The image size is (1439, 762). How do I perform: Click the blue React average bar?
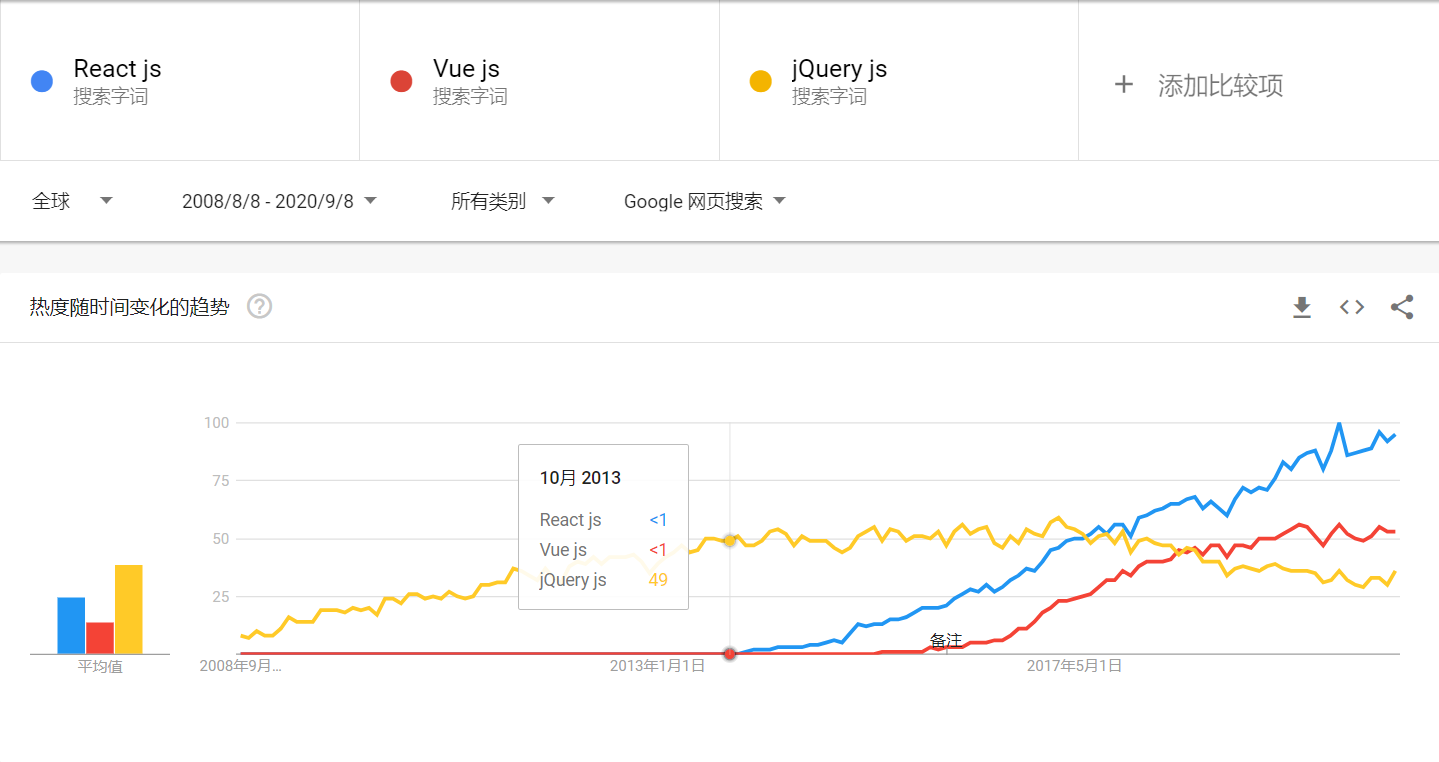pos(71,625)
